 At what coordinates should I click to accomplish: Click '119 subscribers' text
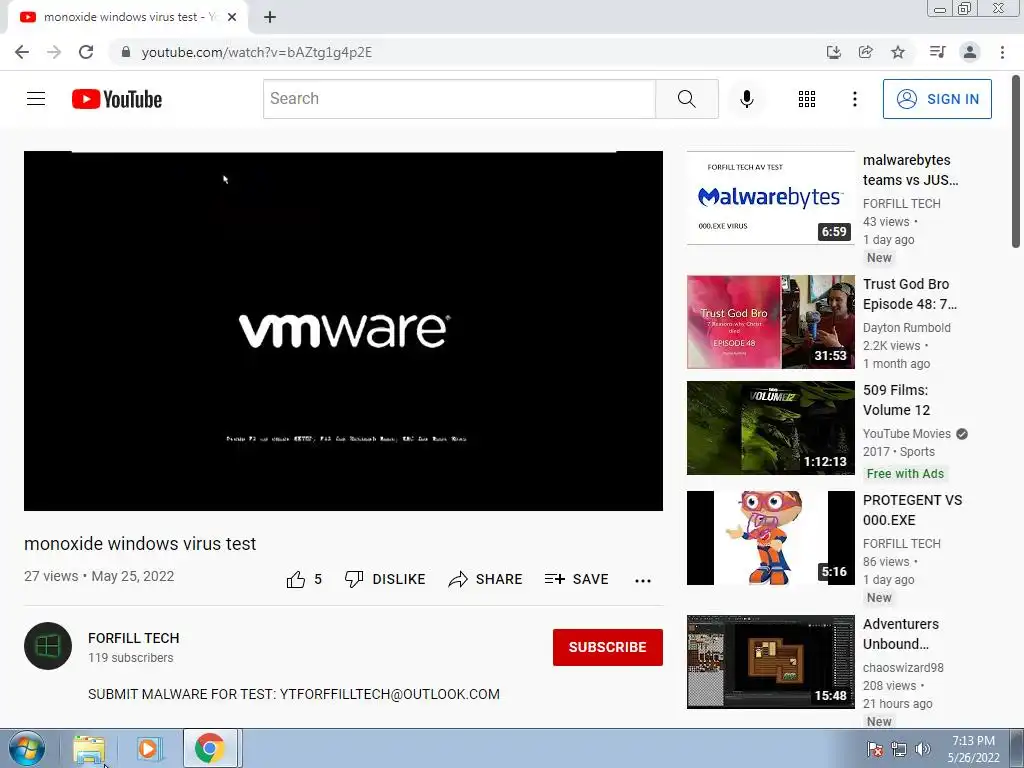point(131,658)
